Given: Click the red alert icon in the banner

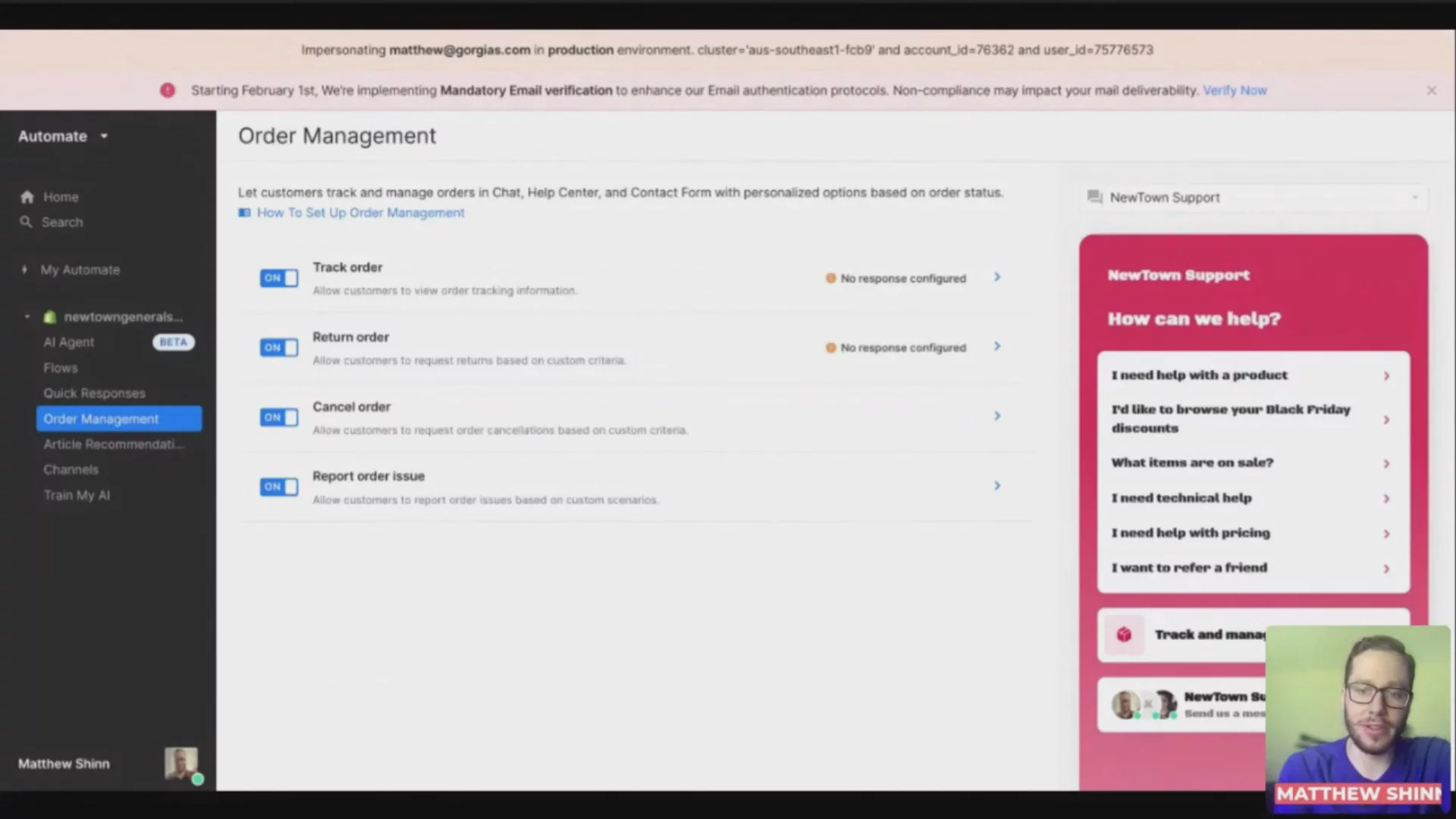Looking at the screenshot, I should (x=168, y=90).
